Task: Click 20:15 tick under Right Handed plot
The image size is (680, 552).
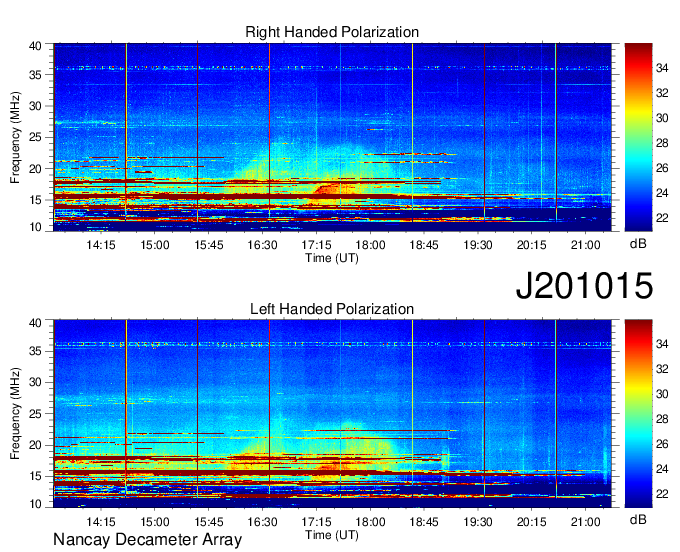Action: [x=532, y=245]
